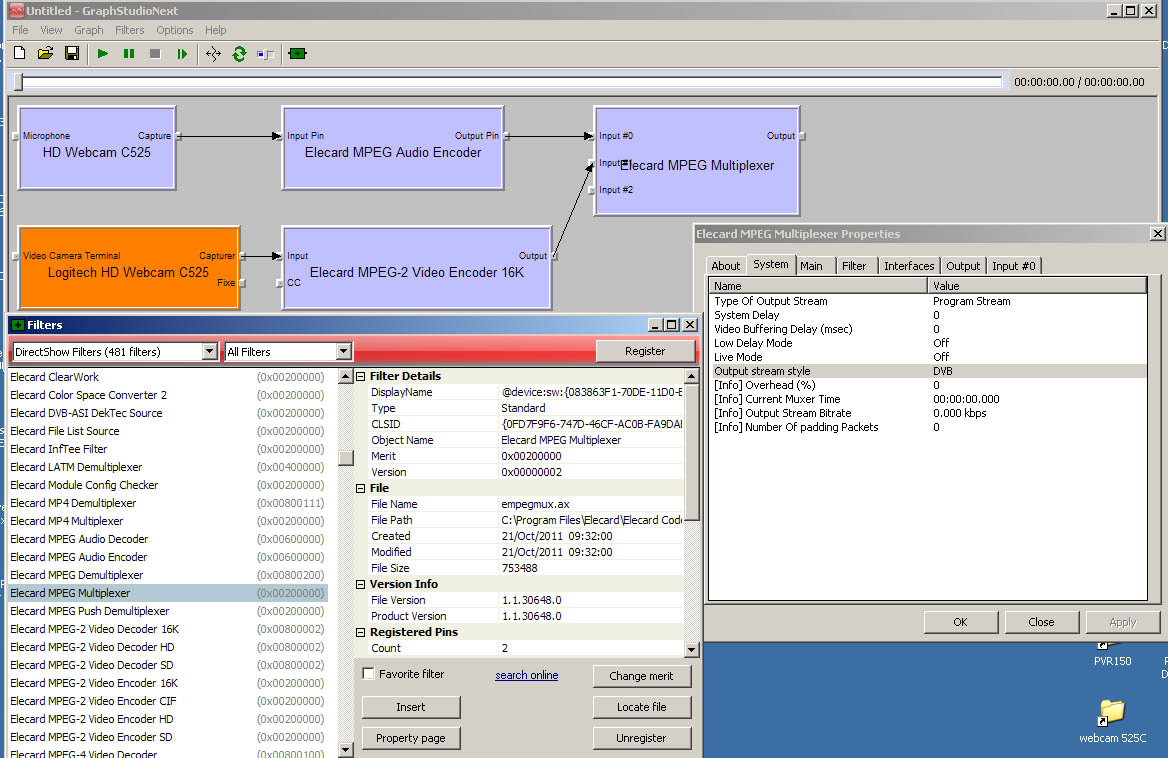Select the CC pin of MPEG-2 Video Encoder
Screen dimensions: 1168x758
coord(279,283)
